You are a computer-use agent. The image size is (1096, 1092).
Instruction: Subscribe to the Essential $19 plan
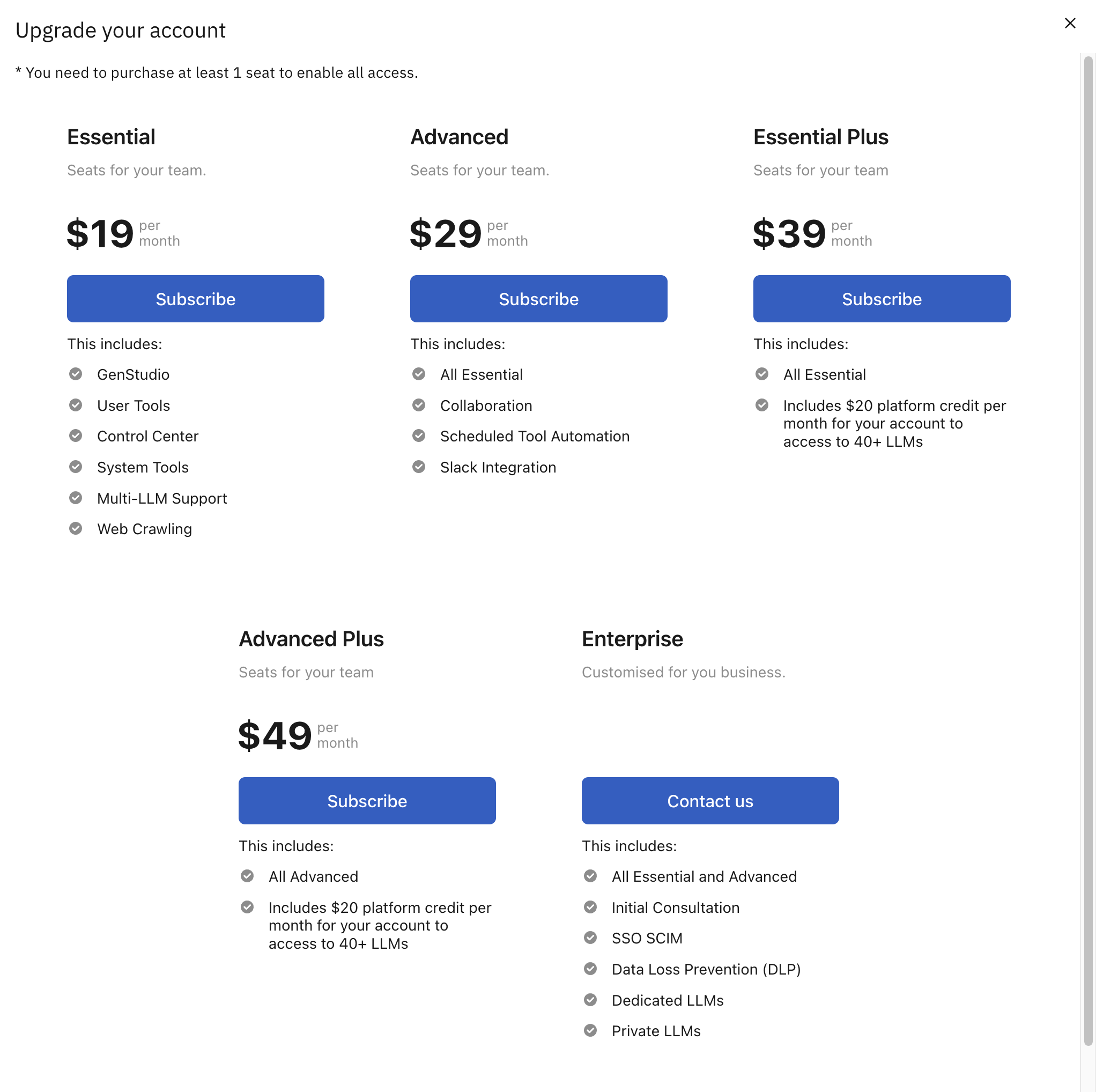point(195,299)
